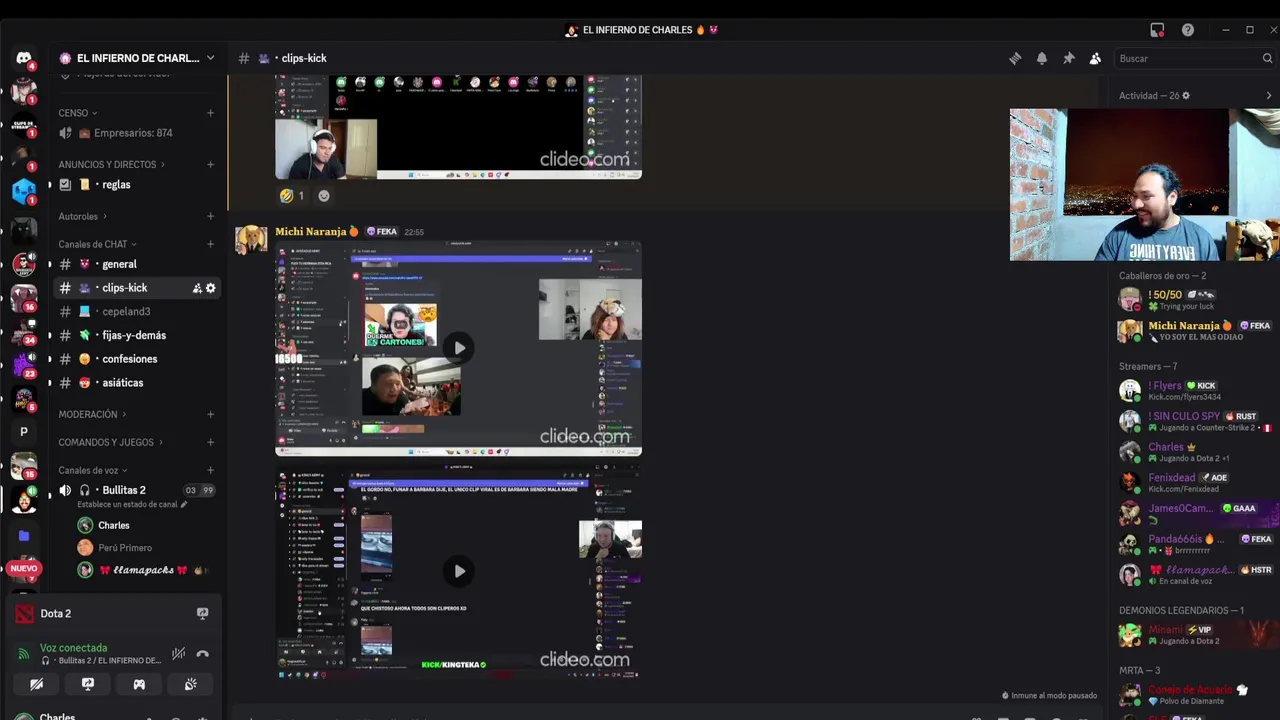The height and width of the screenshot is (720, 1280).
Task: Open the Help question mark icon
Action: point(1188,30)
